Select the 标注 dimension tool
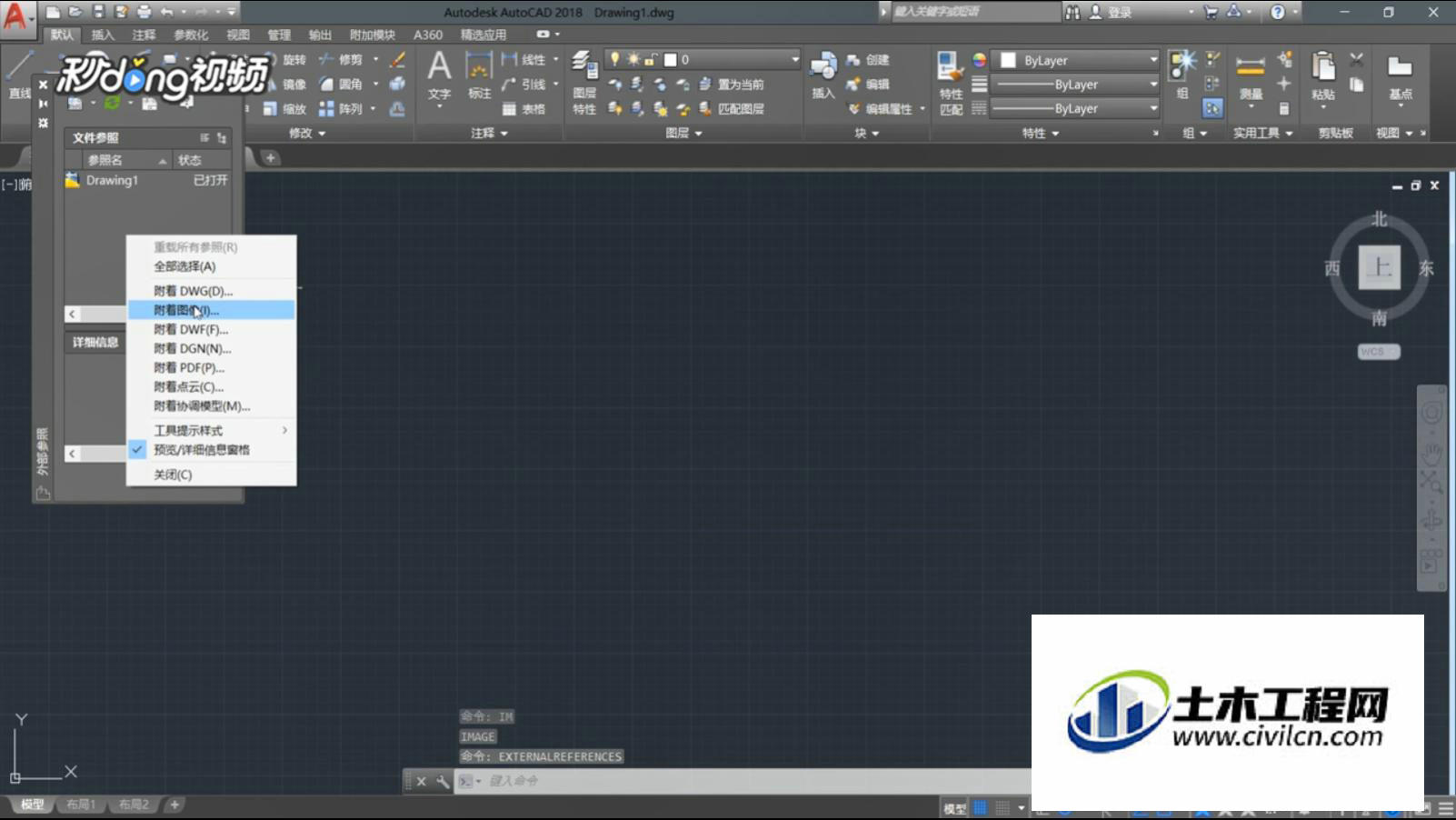 (479, 75)
